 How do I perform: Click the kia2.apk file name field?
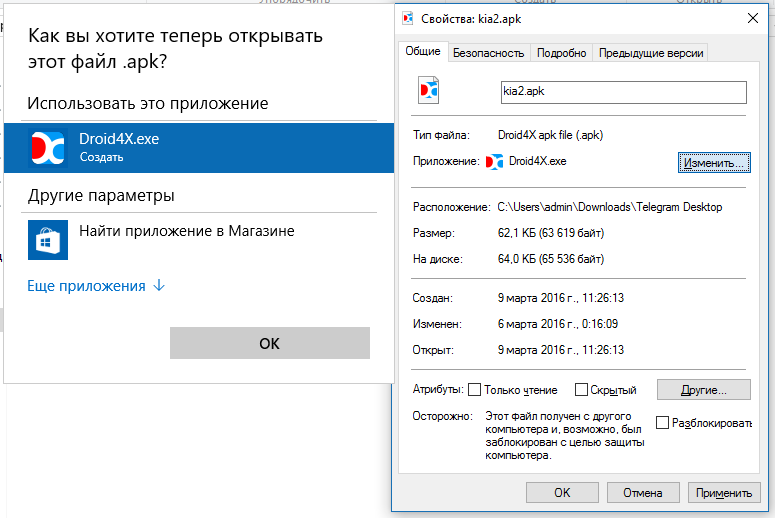624,92
